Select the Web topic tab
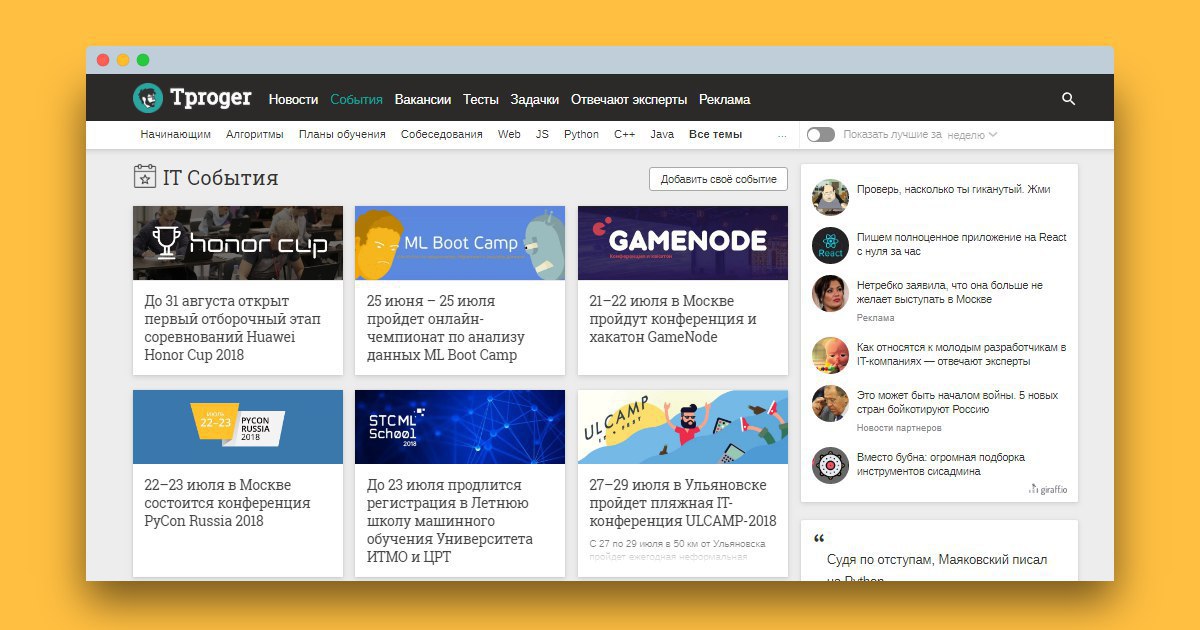The image size is (1200, 630). click(509, 134)
